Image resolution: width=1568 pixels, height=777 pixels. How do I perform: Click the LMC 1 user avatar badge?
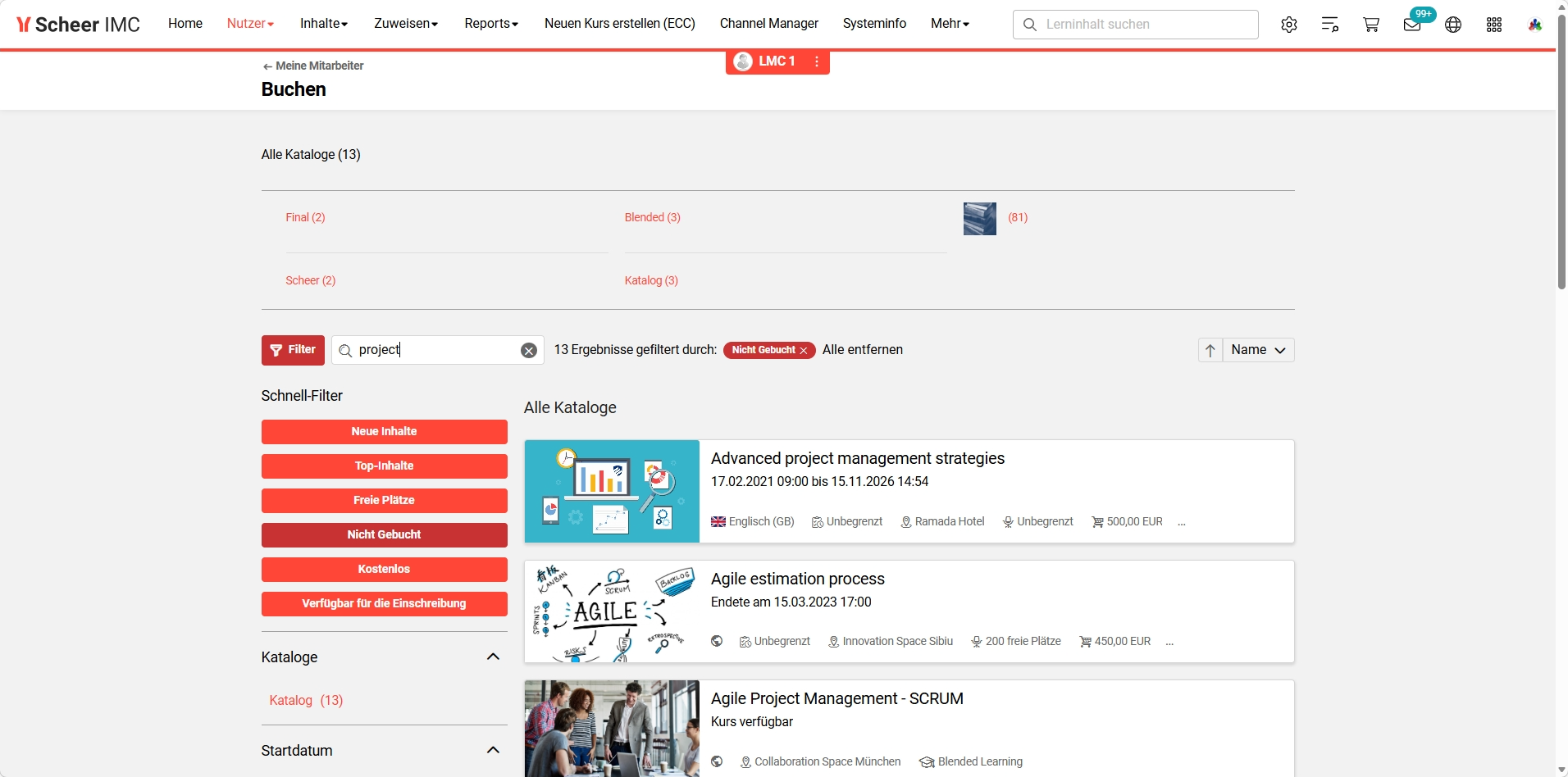coord(743,61)
